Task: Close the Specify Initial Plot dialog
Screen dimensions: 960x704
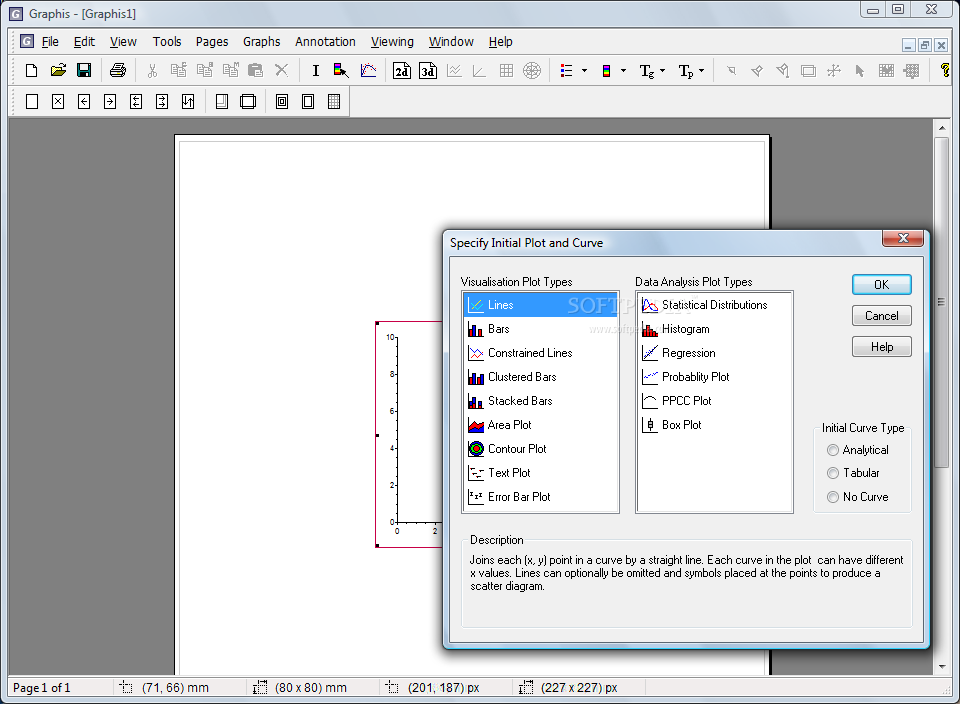Action: tap(902, 238)
